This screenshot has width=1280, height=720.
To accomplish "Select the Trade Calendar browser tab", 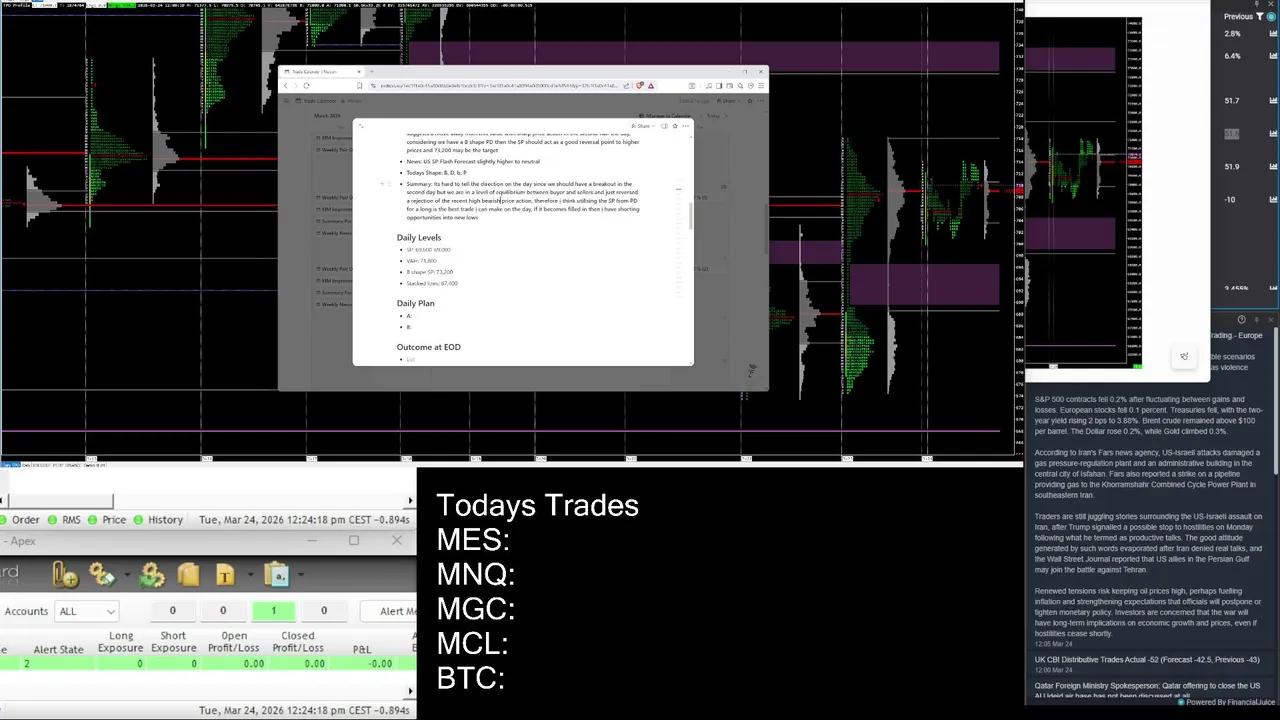I will coord(321,72).
